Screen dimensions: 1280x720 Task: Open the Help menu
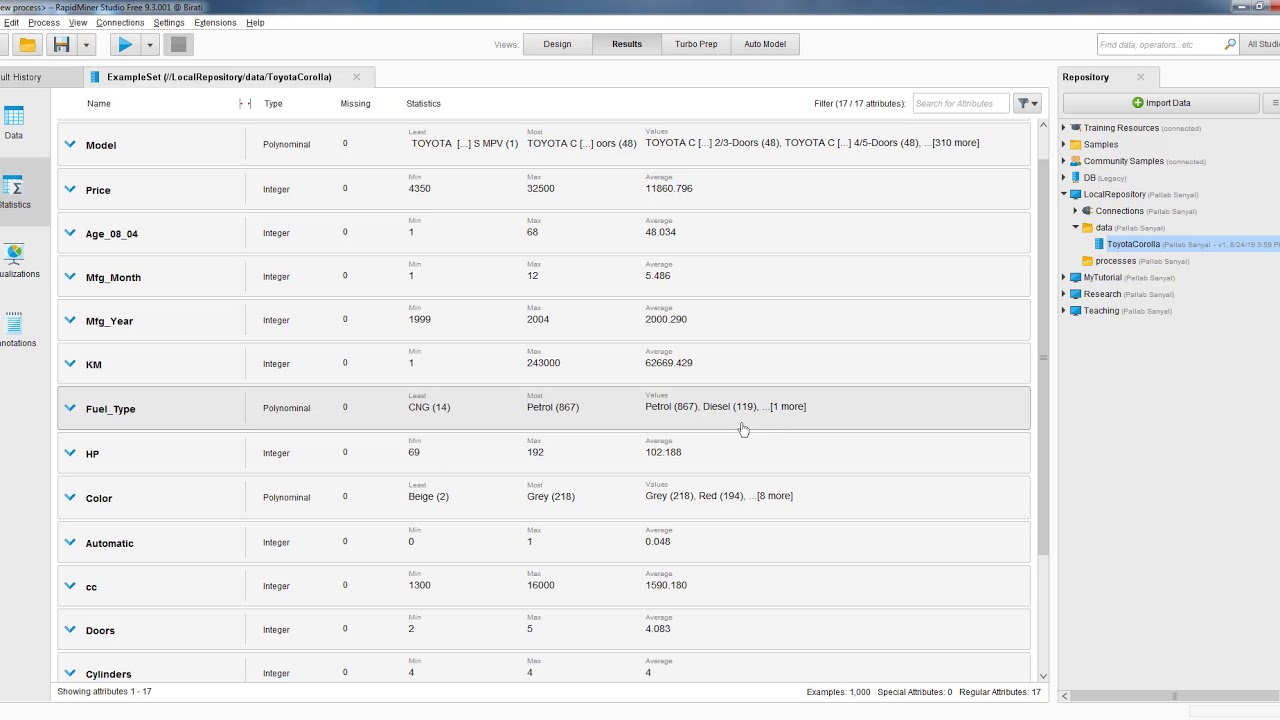255,22
